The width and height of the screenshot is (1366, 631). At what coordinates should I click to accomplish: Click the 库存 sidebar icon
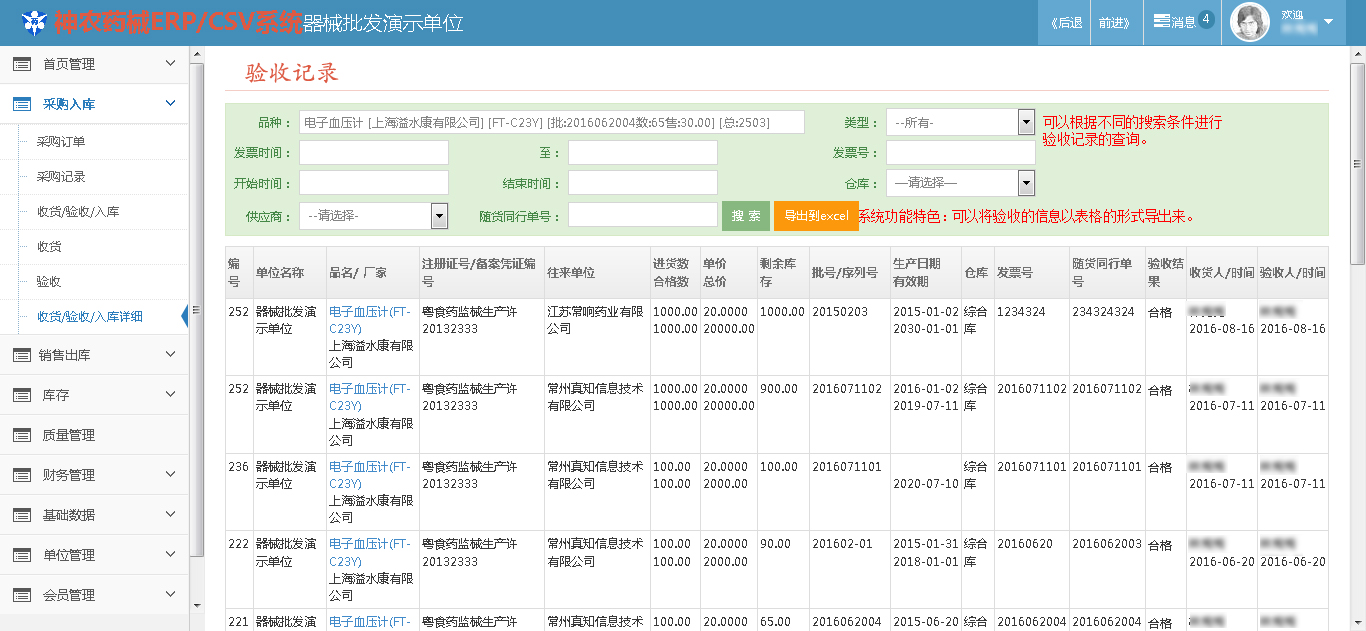click(x=22, y=395)
